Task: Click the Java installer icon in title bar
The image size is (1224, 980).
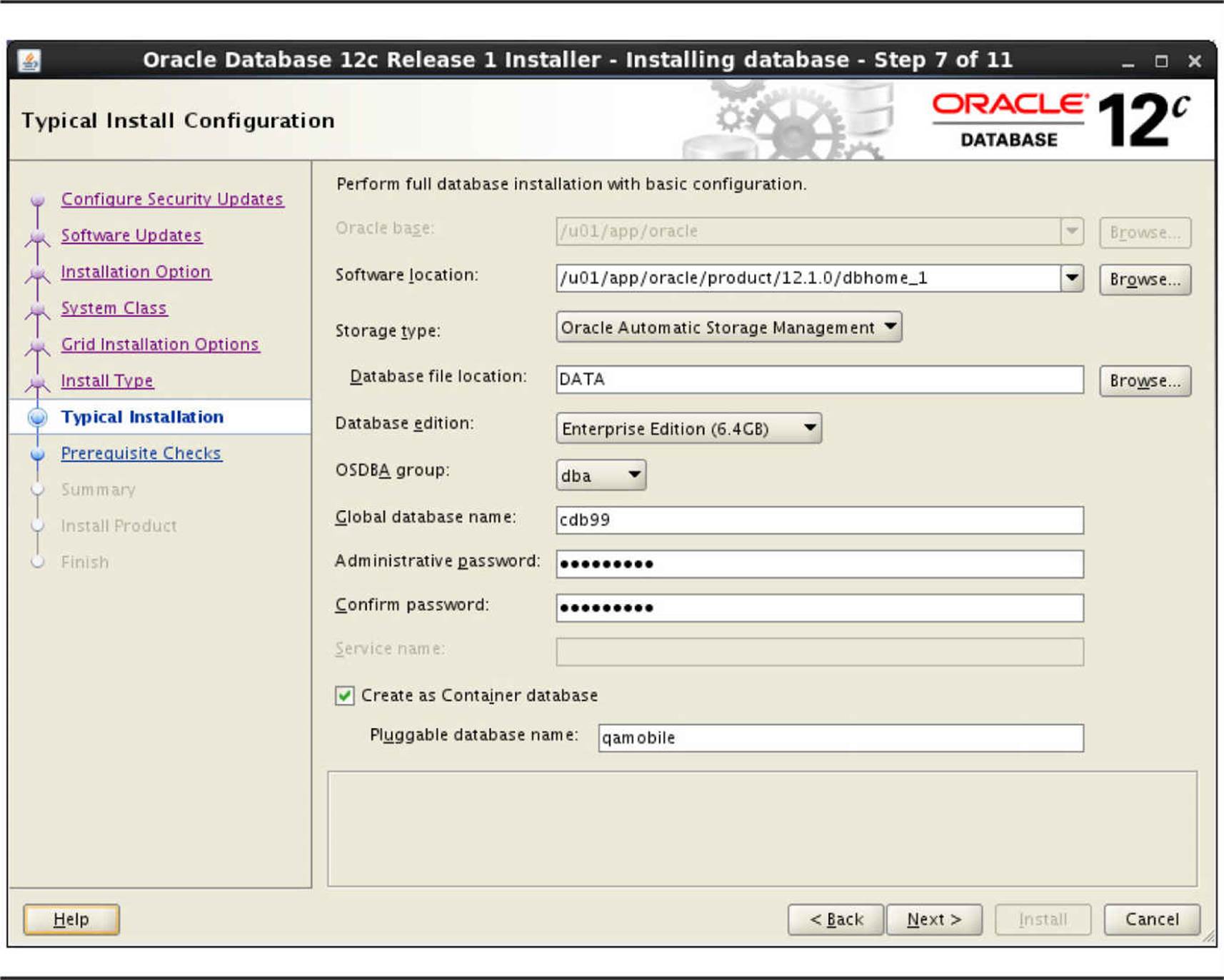Action: 29,61
